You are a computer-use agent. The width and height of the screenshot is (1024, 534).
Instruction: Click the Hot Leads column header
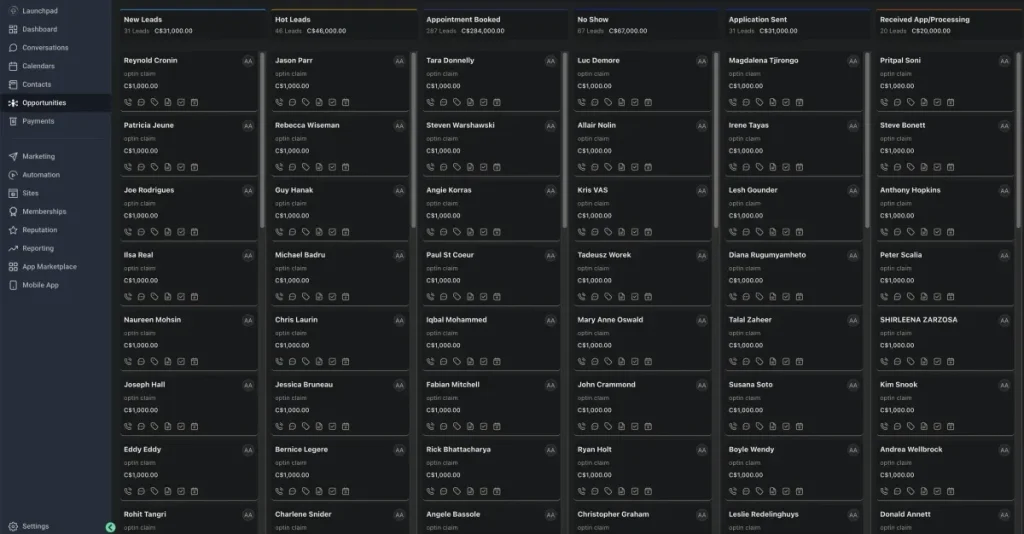tap(293, 20)
